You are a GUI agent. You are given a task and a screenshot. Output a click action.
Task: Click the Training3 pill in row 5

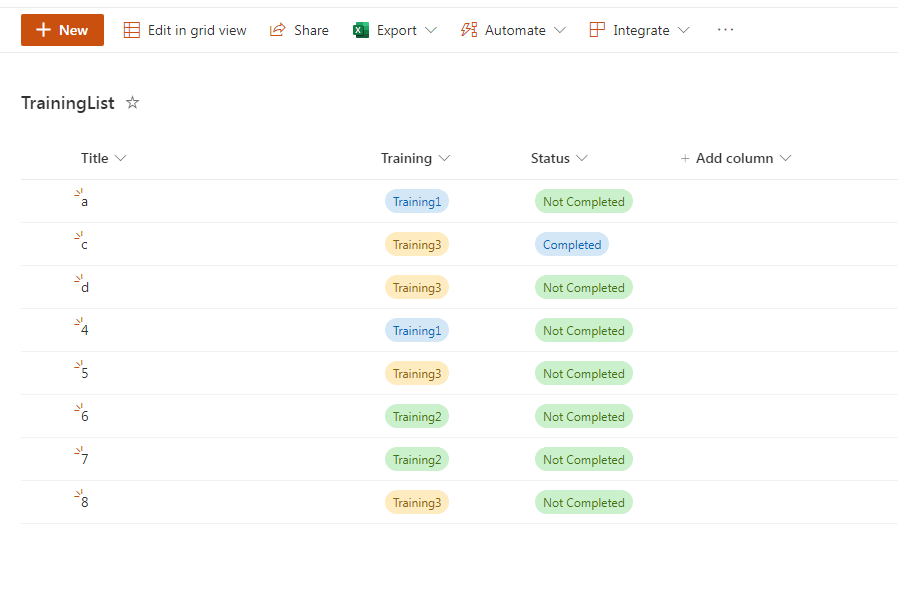417,373
